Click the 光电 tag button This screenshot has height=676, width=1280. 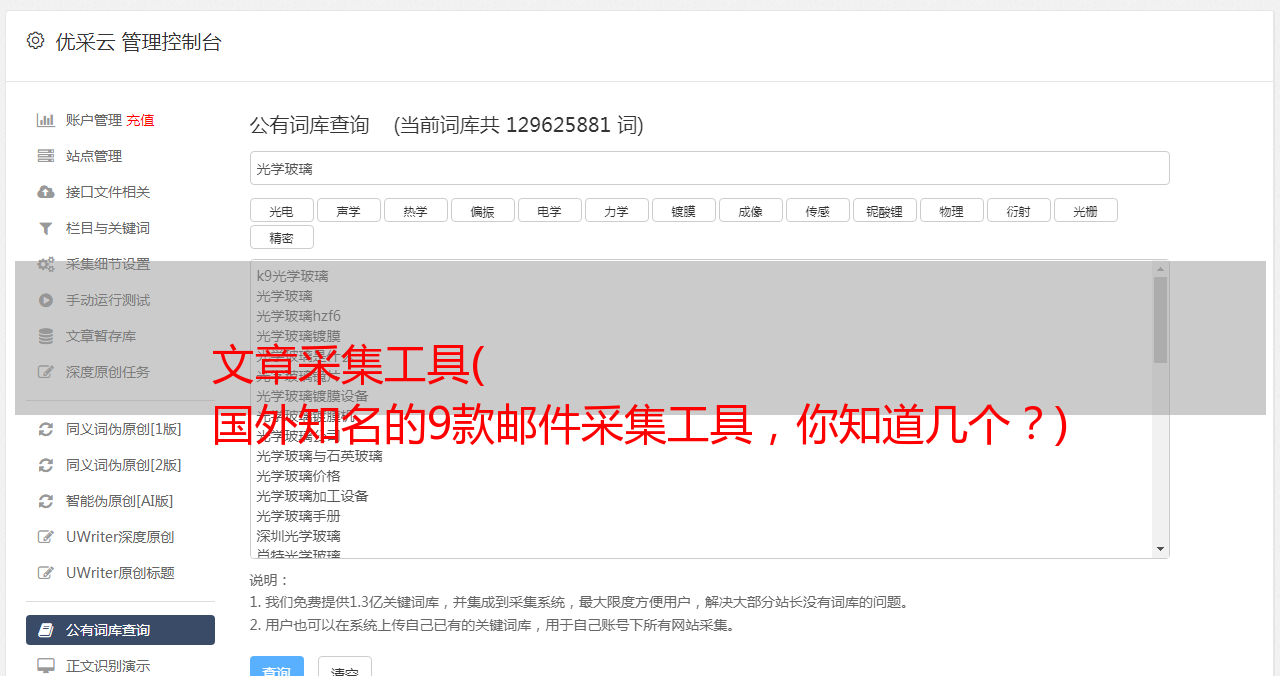pos(282,210)
